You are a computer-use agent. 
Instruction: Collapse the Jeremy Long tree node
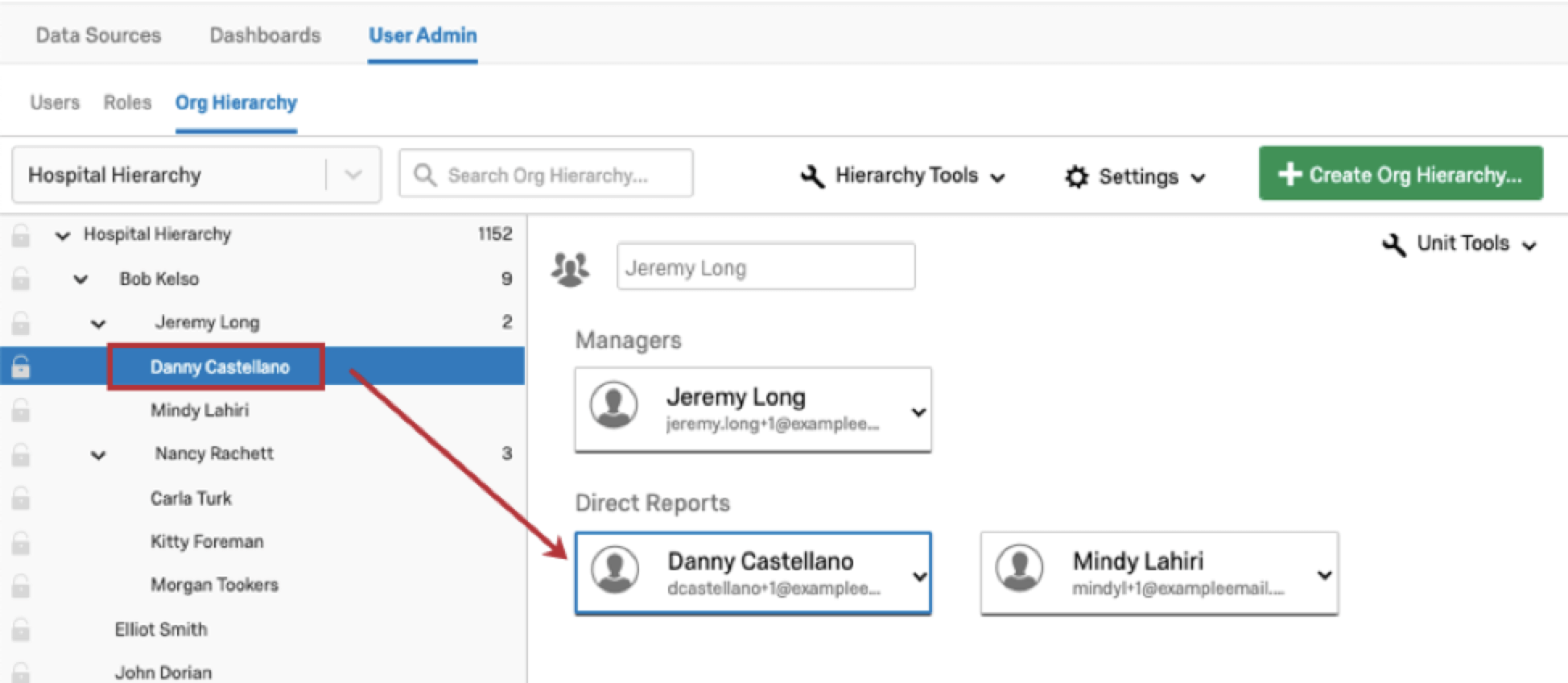click(x=98, y=324)
